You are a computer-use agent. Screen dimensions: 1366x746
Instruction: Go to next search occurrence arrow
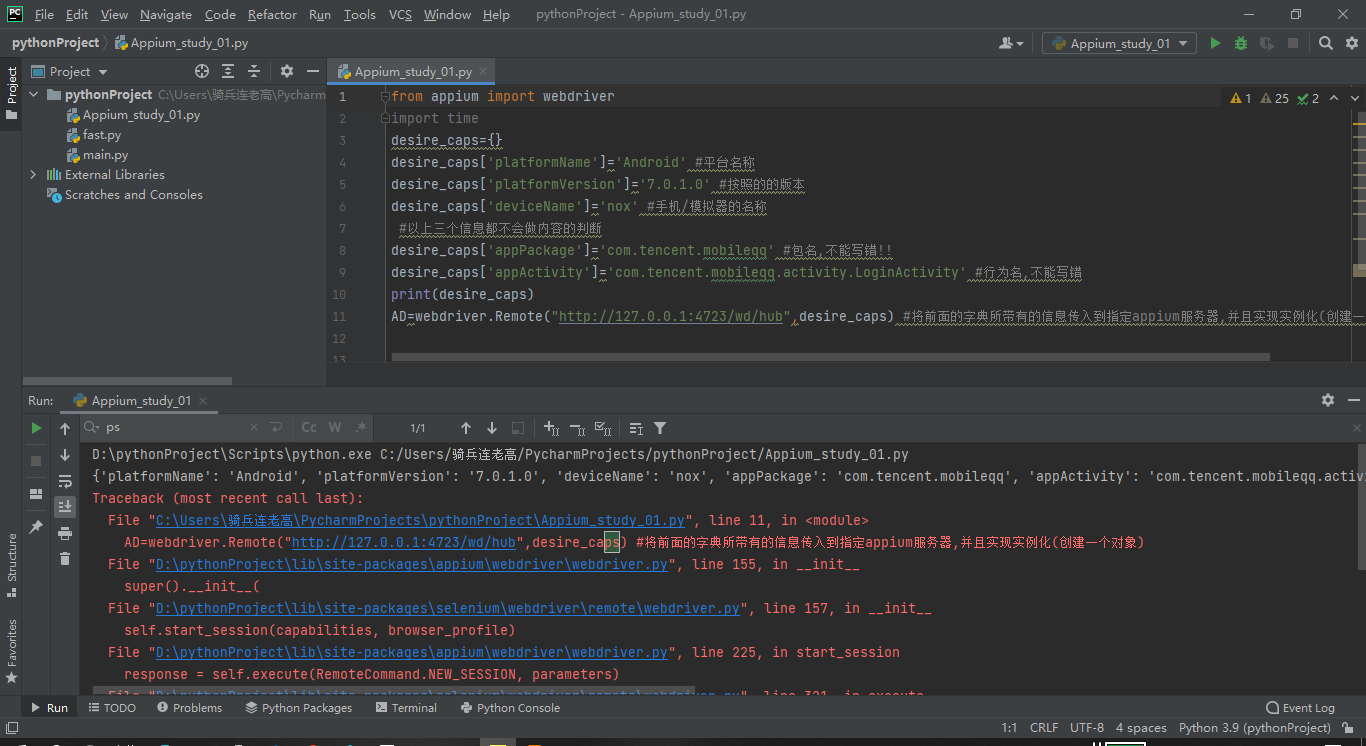pos(492,428)
